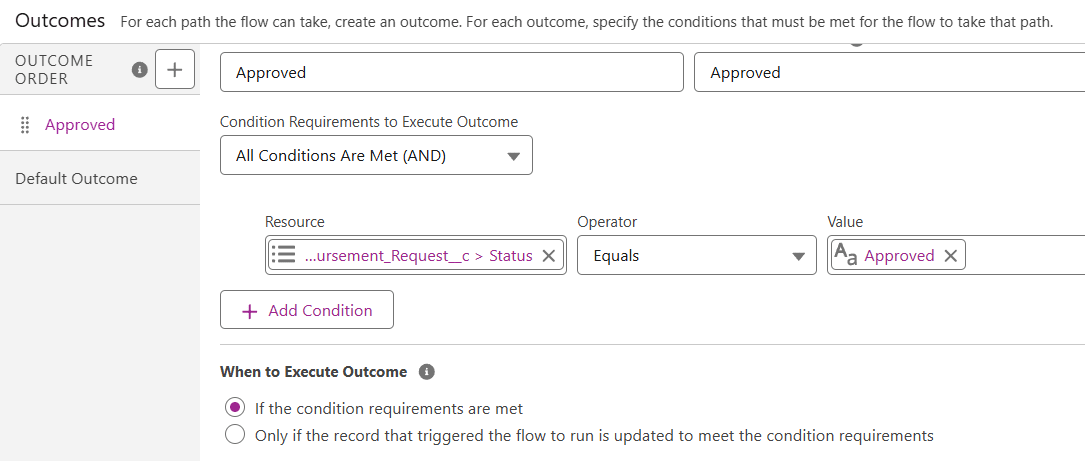1085x461 pixels.
Task: Select Approved in the outcome order list
Action: point(80,125)
